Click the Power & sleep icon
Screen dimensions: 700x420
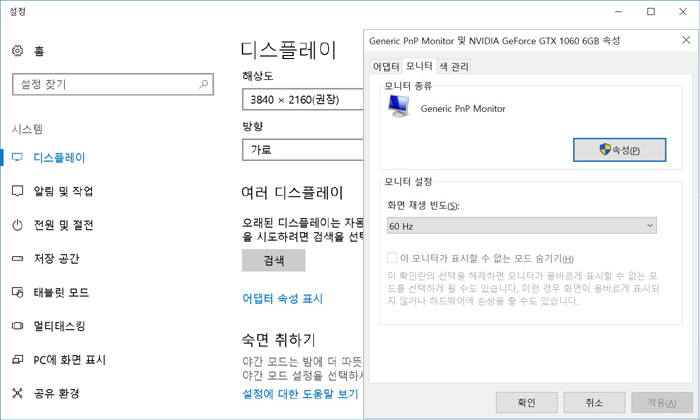click(x=17, y=225)
